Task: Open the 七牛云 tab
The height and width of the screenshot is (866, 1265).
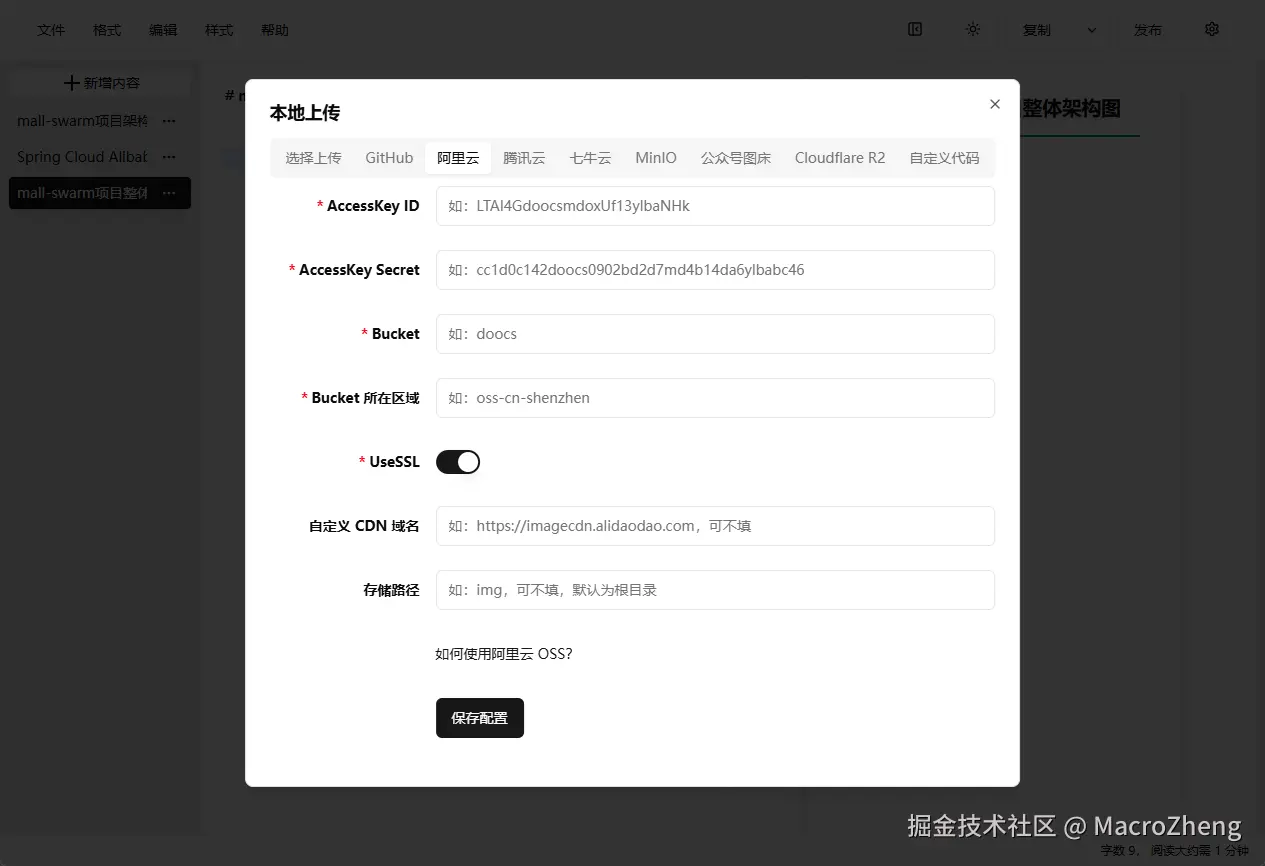Action: (x=590, y=158)
